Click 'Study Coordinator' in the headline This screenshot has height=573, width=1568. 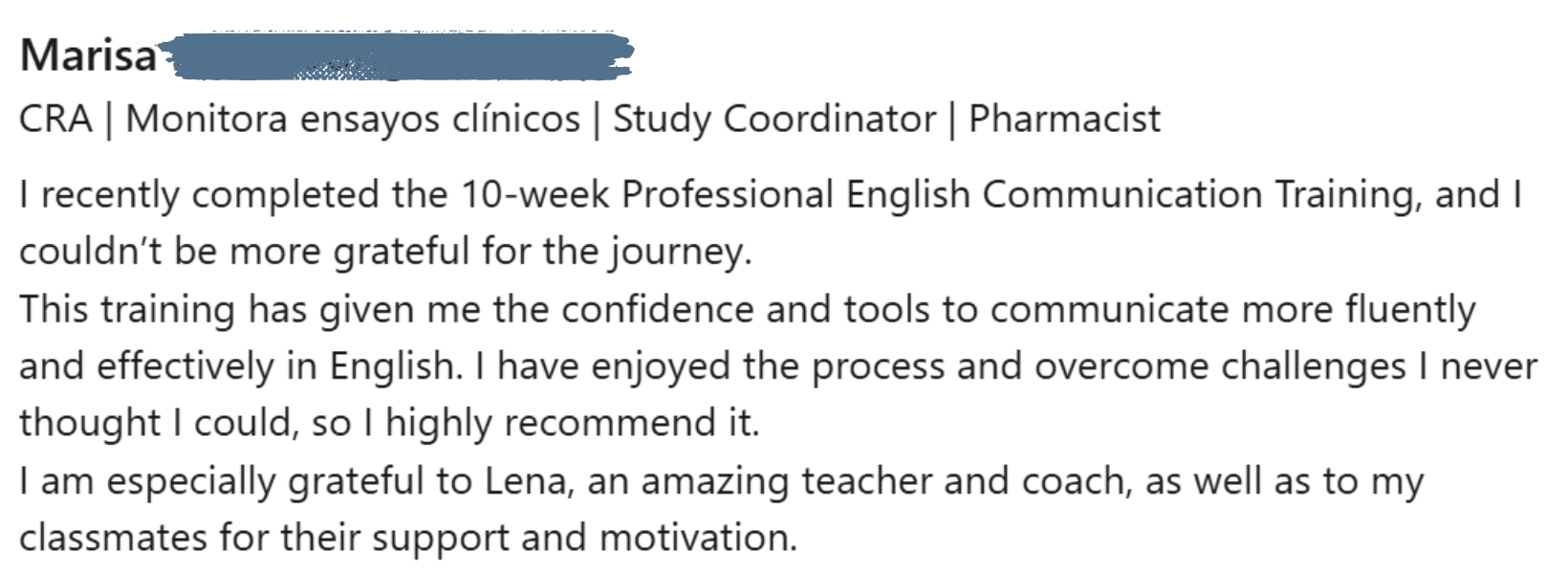pyautogui.click(x=774, y=120)
